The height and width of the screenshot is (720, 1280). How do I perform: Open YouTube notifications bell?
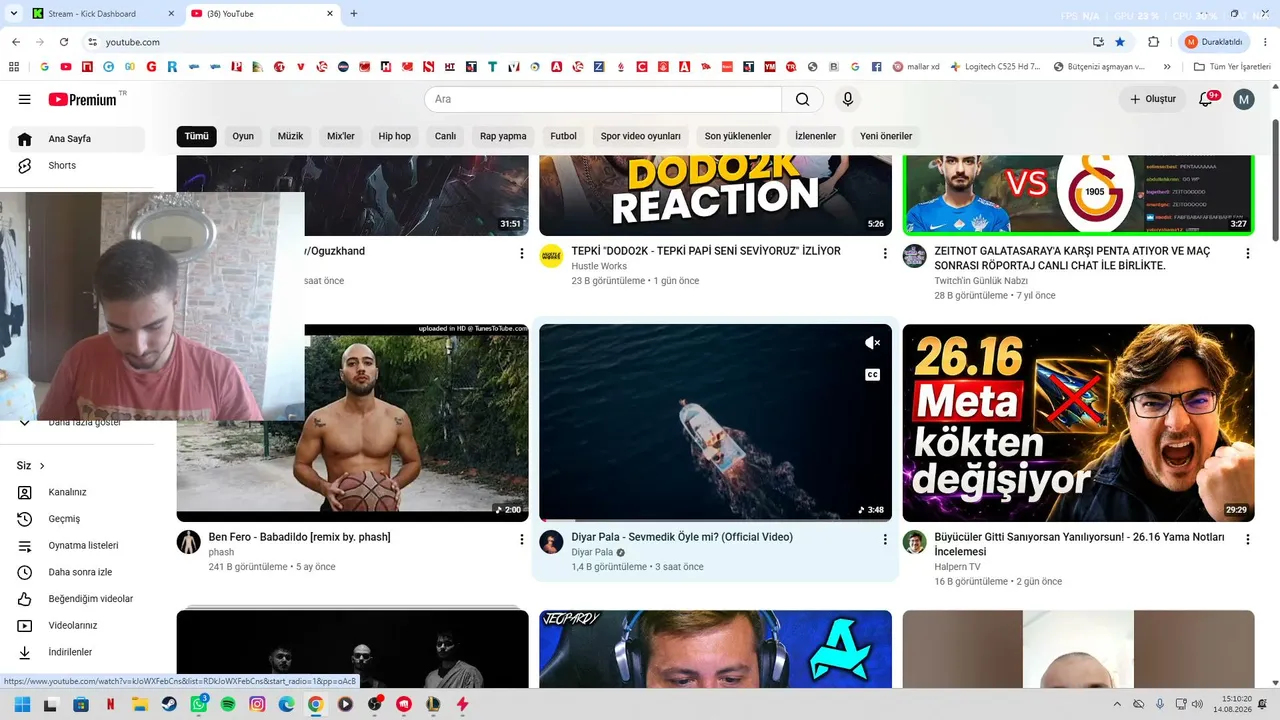1206,99
